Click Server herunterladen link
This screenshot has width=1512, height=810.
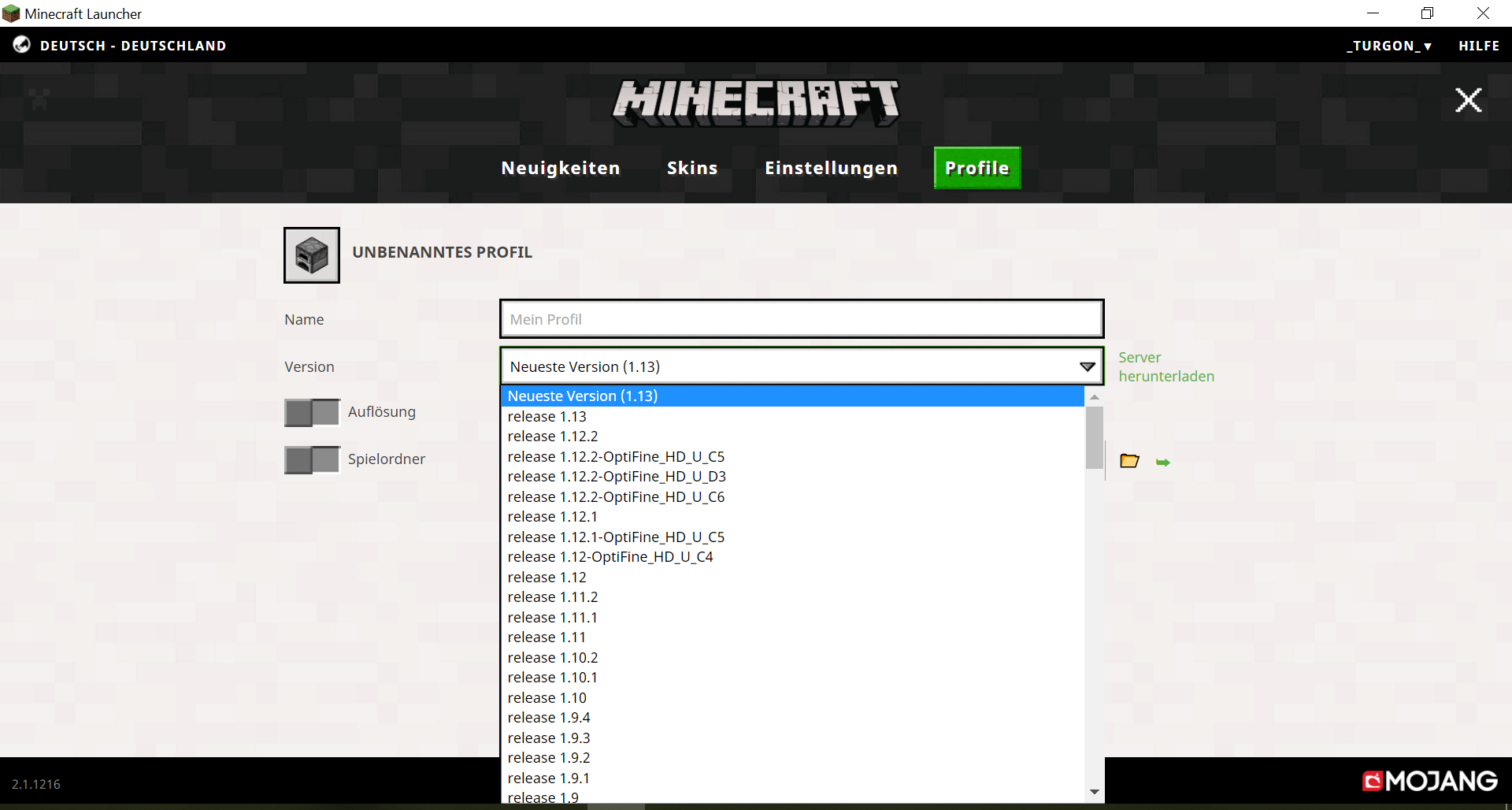click(1165, 366)
